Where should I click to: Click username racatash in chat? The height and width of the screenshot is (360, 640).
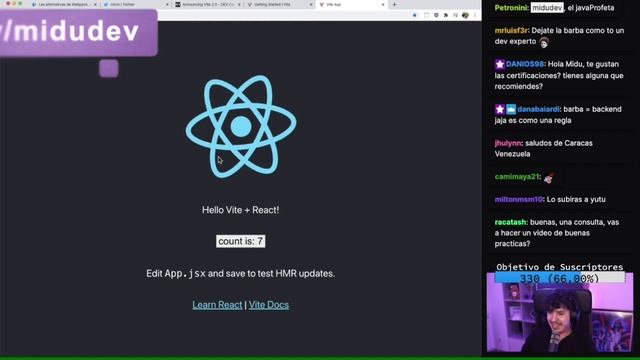tap(511, 222)
